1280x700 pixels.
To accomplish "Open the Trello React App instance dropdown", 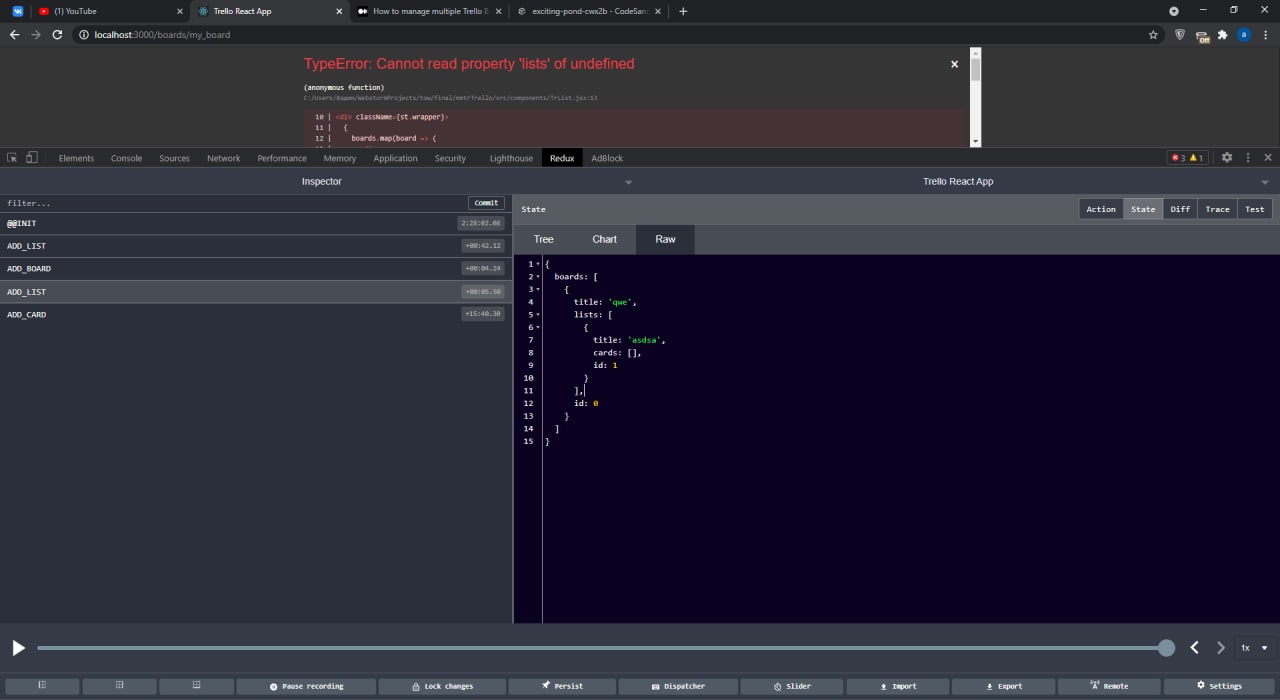I will pos(958,182).
